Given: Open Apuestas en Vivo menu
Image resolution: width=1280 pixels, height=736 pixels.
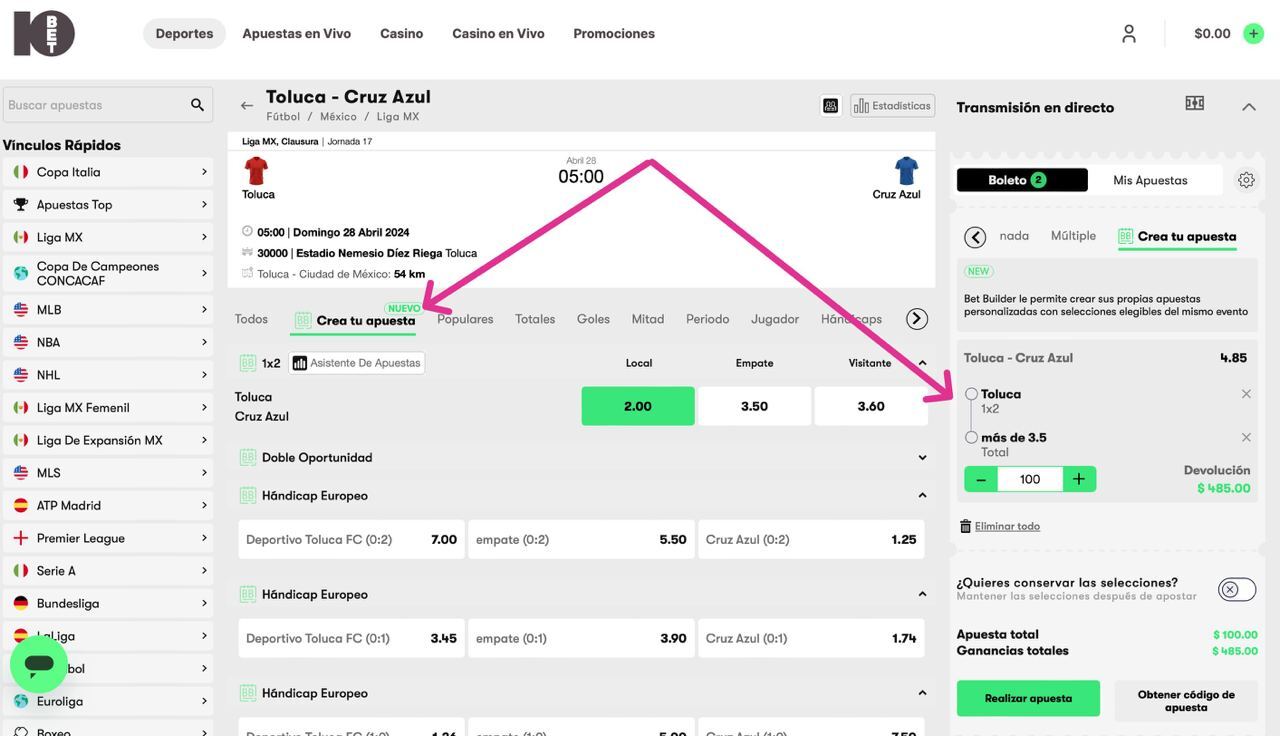Looking at the screenshot, I should click(x=296, y=33).
